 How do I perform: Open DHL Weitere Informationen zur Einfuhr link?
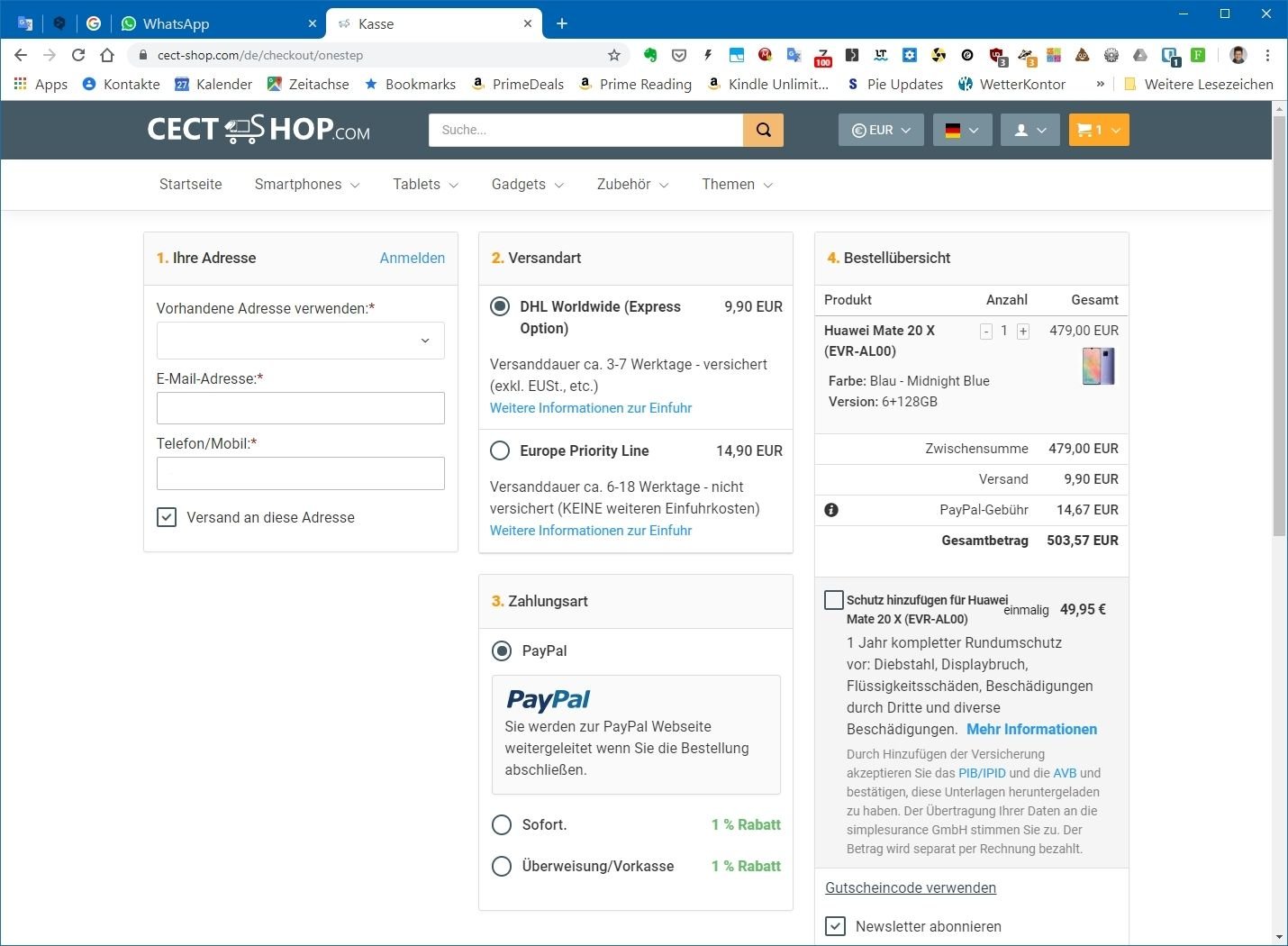click(591, 408)
